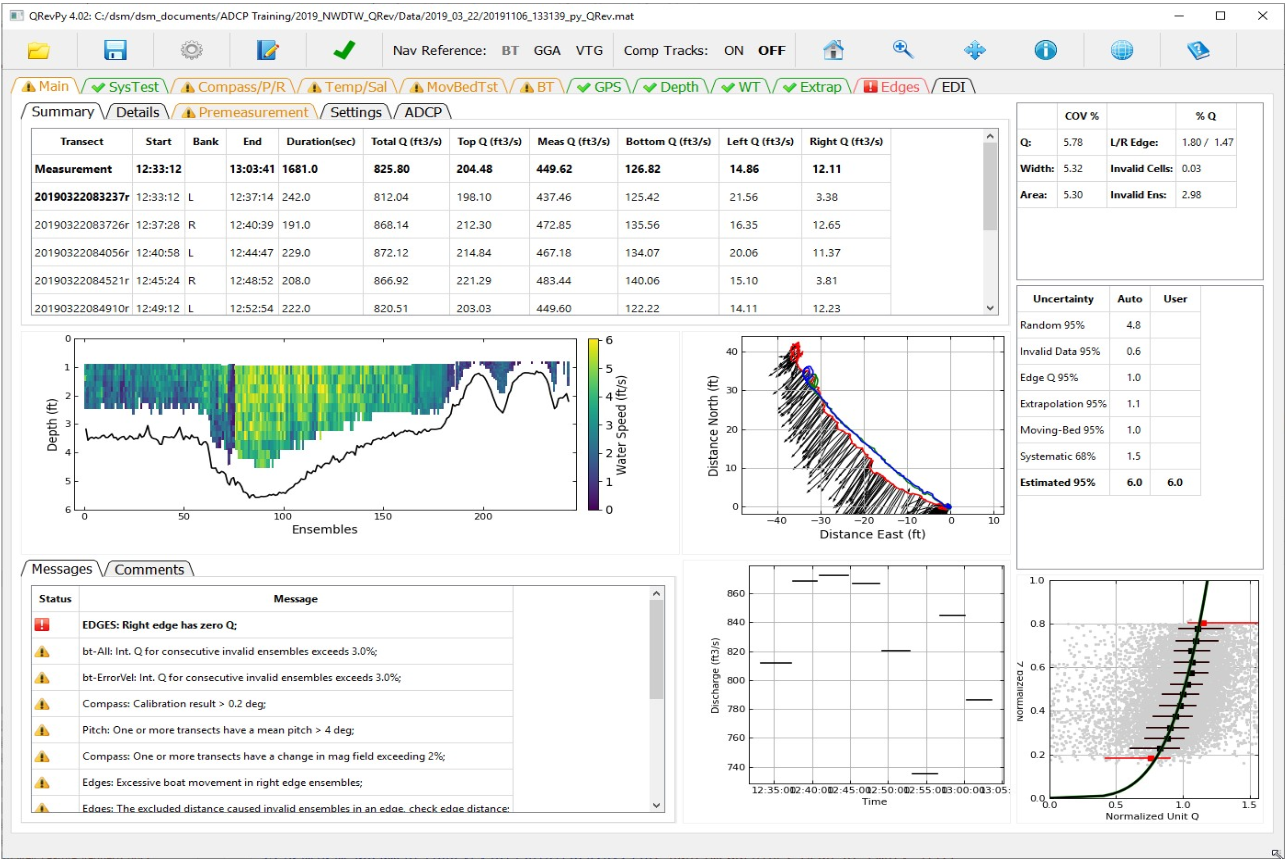Open help with the book icon

[x=1198, y=50]
